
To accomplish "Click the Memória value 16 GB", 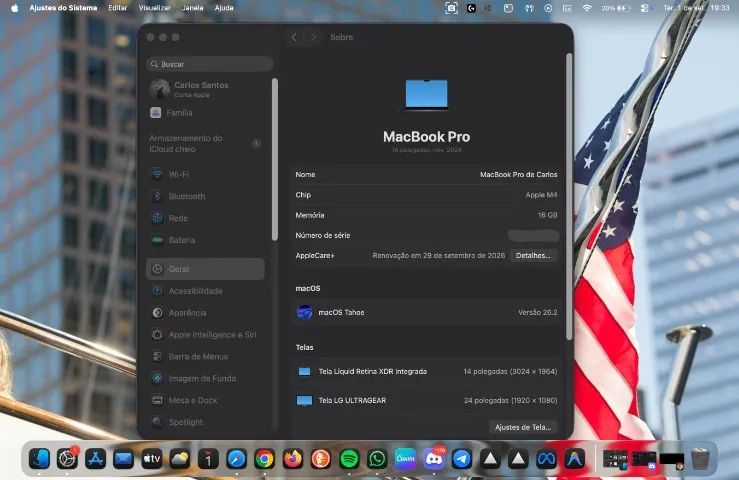I will click(x=547, y=215).
